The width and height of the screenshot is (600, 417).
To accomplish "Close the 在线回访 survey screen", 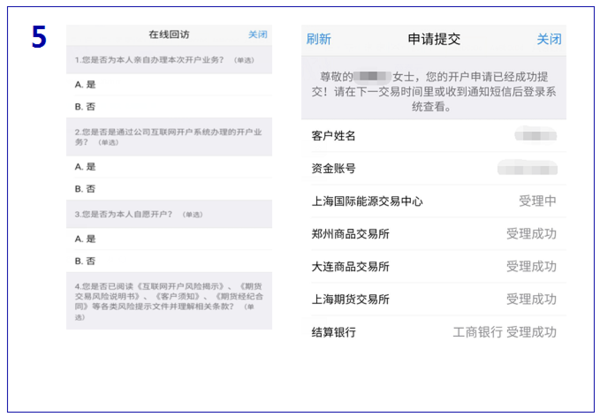I will [x=258, y=35].
